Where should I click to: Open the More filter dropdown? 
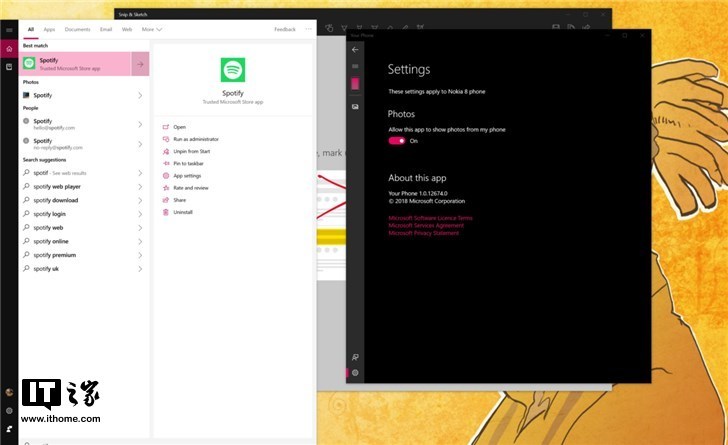click(152, 29)
